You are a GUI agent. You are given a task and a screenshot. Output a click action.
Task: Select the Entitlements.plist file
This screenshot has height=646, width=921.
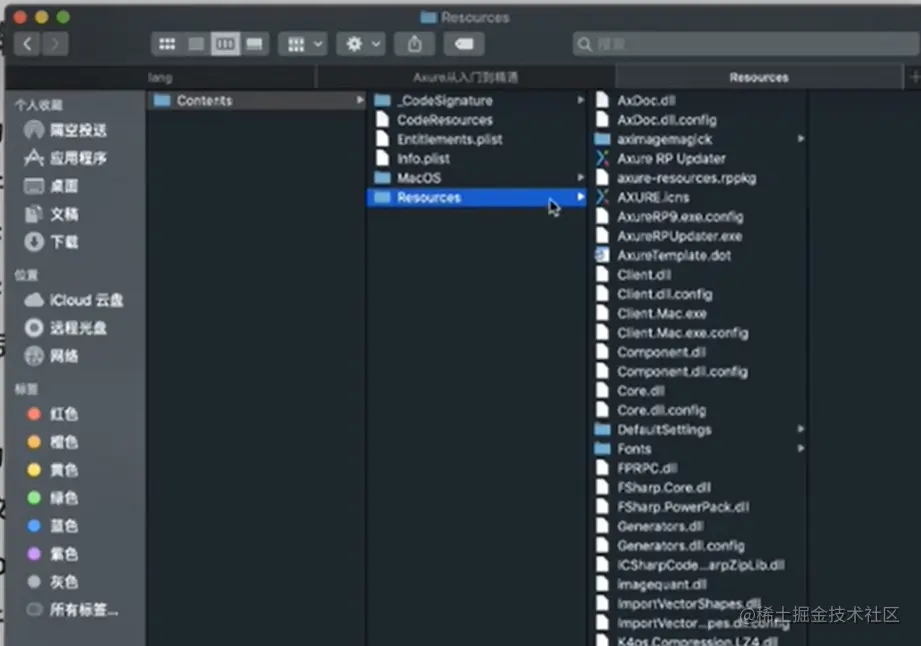coord(476,139)
